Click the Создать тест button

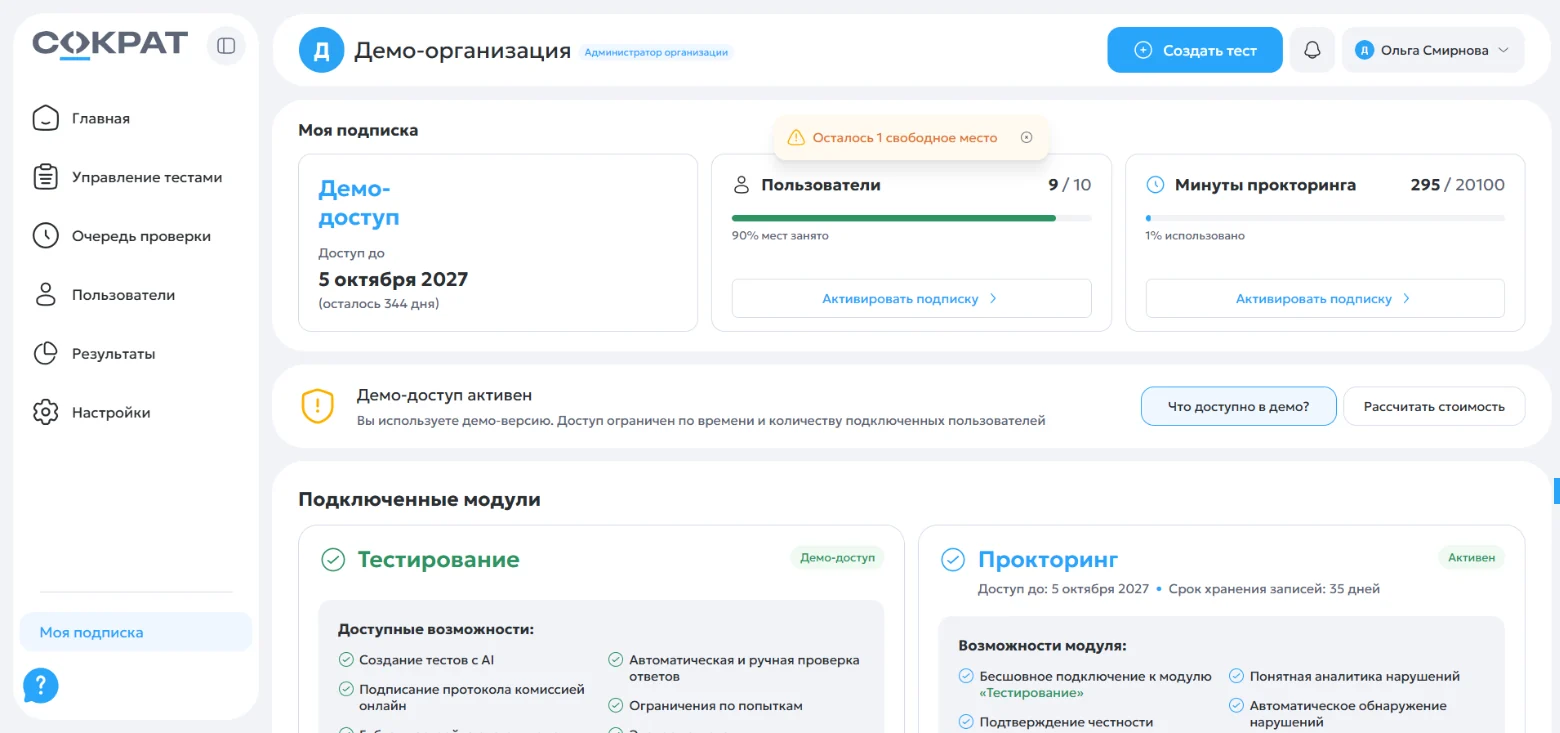point(1195,50)
